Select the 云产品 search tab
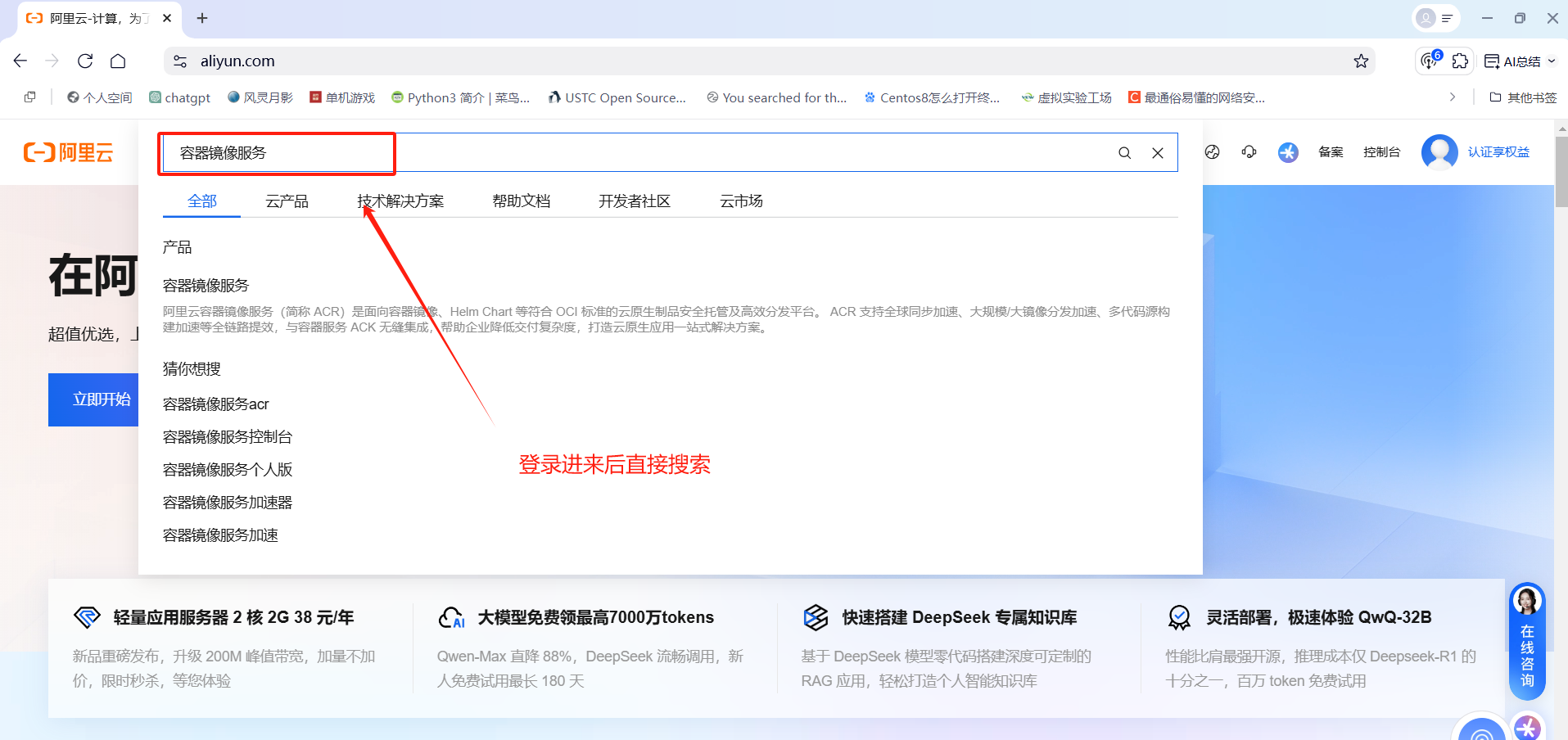The image size is (1568, 740). (x=287, y=201)
